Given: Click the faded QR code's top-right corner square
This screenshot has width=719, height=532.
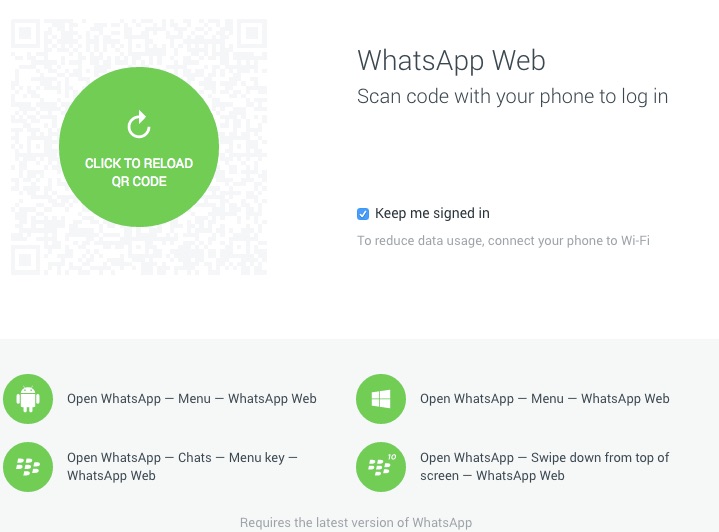Looking at the screenshot, I should 252,33.
